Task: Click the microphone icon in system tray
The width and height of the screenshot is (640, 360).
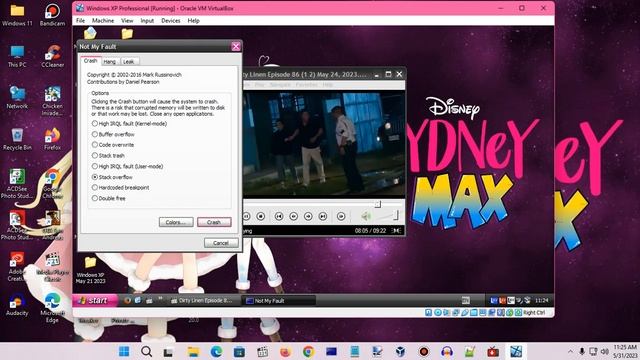Action: 582,351
